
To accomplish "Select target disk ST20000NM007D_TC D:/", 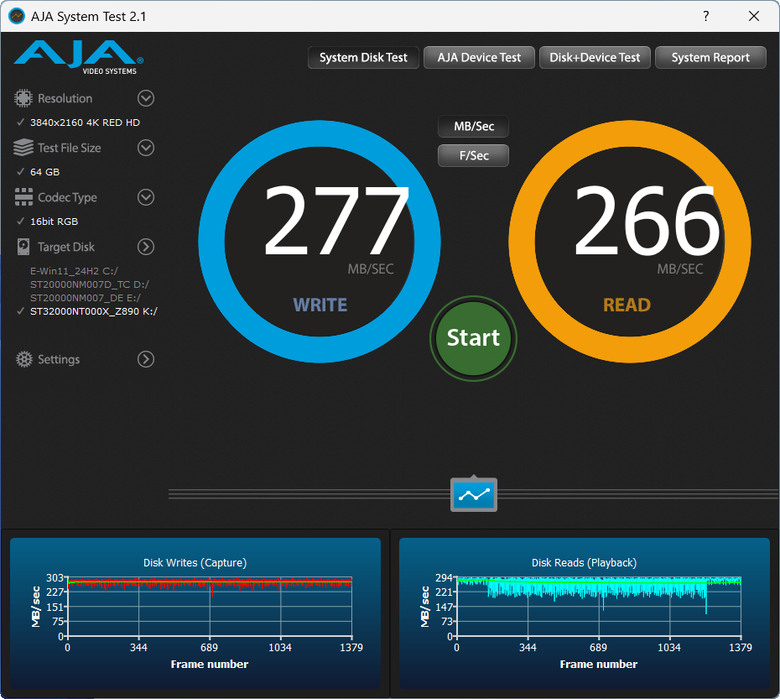I will (x=90, y=285).
